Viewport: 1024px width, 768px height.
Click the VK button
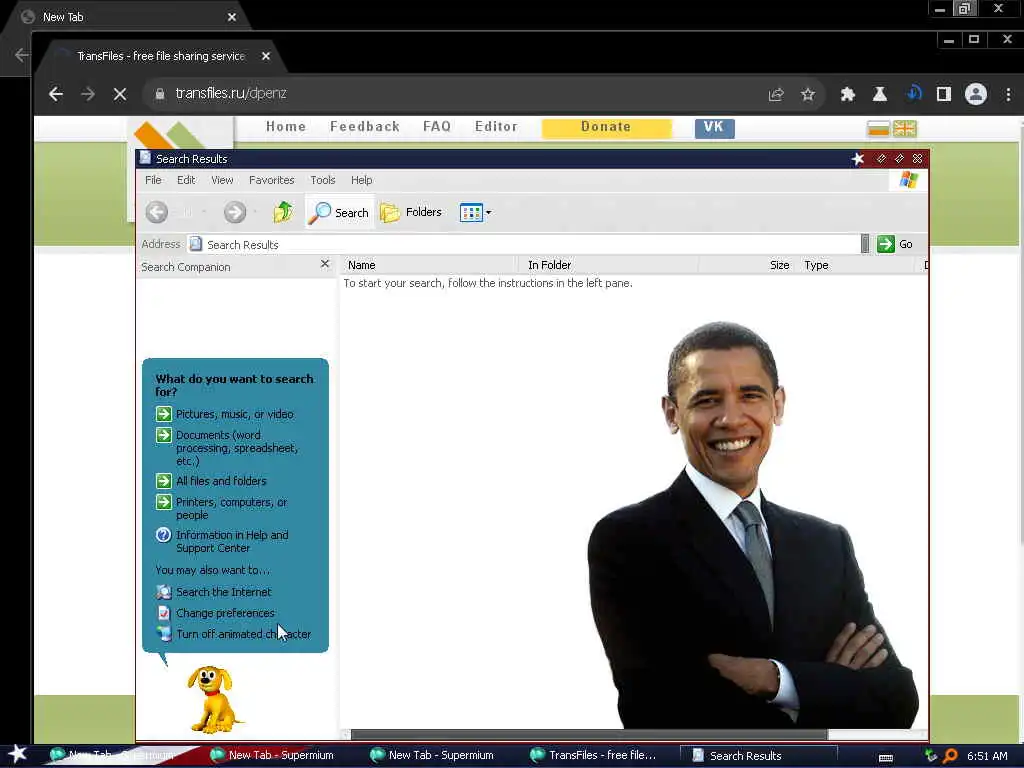tap(714, 128)
